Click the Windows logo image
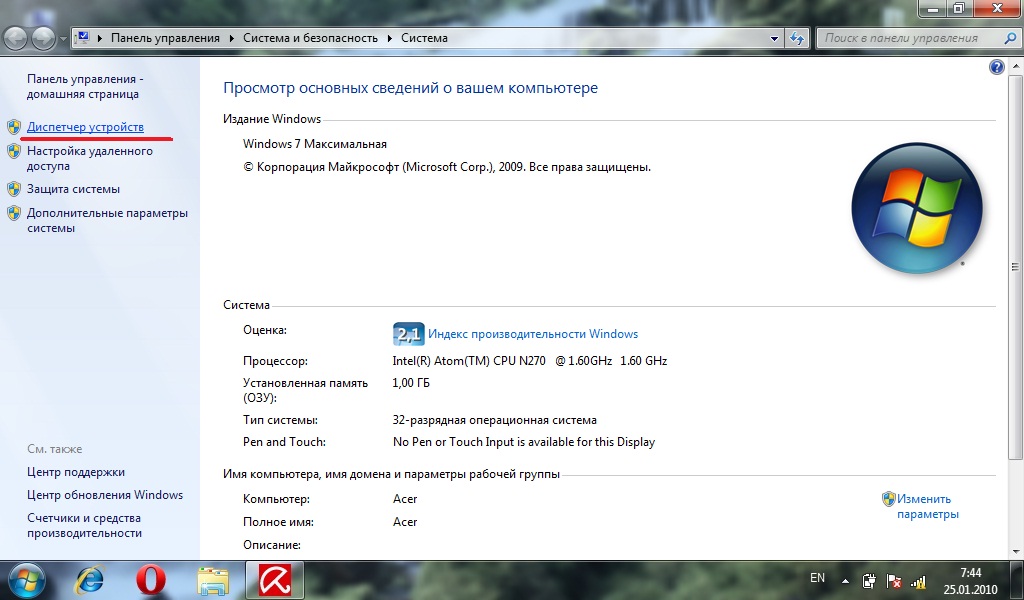The width and height of the screenshot is (1024, 600). [917, 208]
